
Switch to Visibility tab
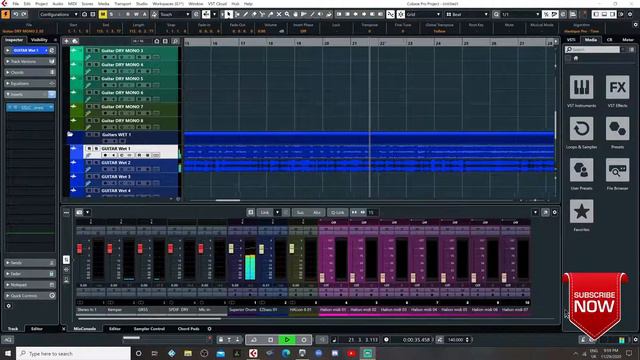(40, 40)
